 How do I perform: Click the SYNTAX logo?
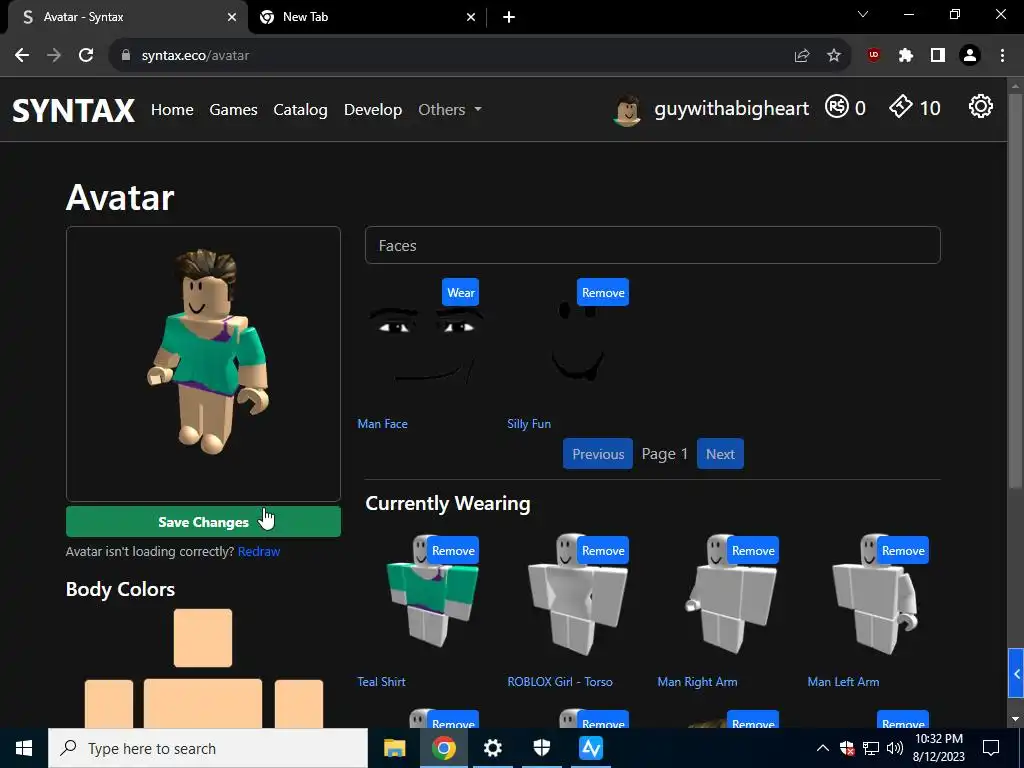pos(74,110)
